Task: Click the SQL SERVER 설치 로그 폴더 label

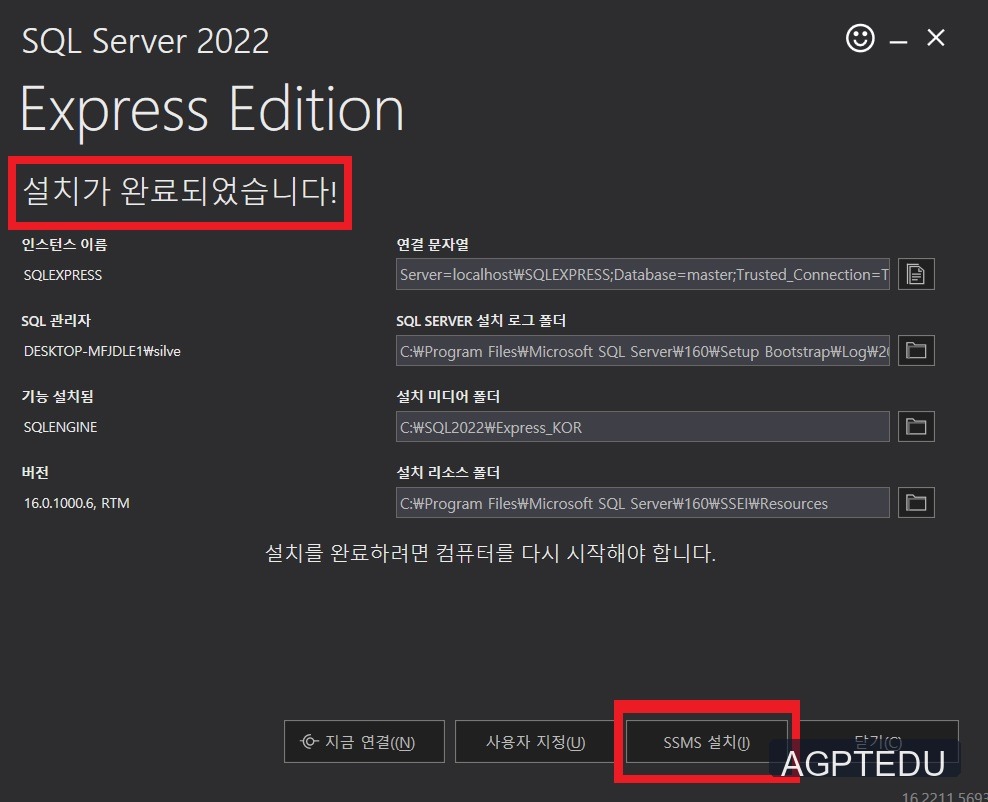Action: [x=481, y=321]
